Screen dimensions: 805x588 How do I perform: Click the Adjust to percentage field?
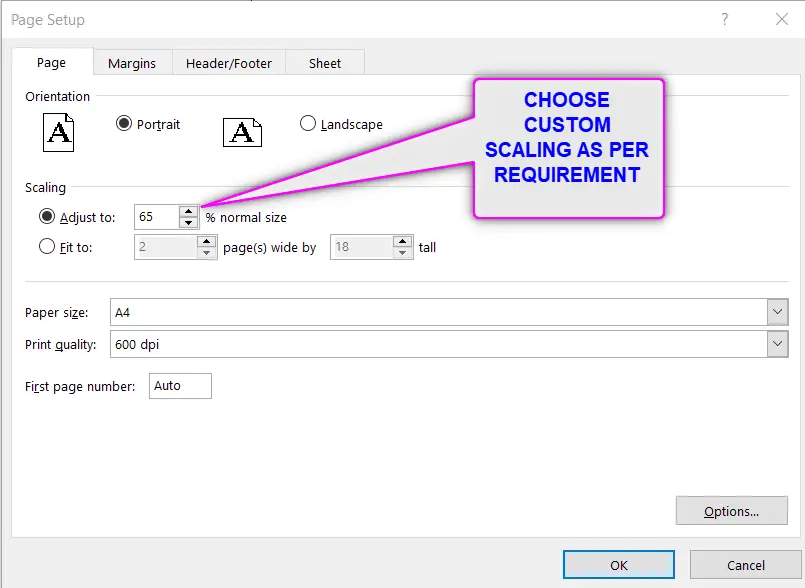coord(157,217)
